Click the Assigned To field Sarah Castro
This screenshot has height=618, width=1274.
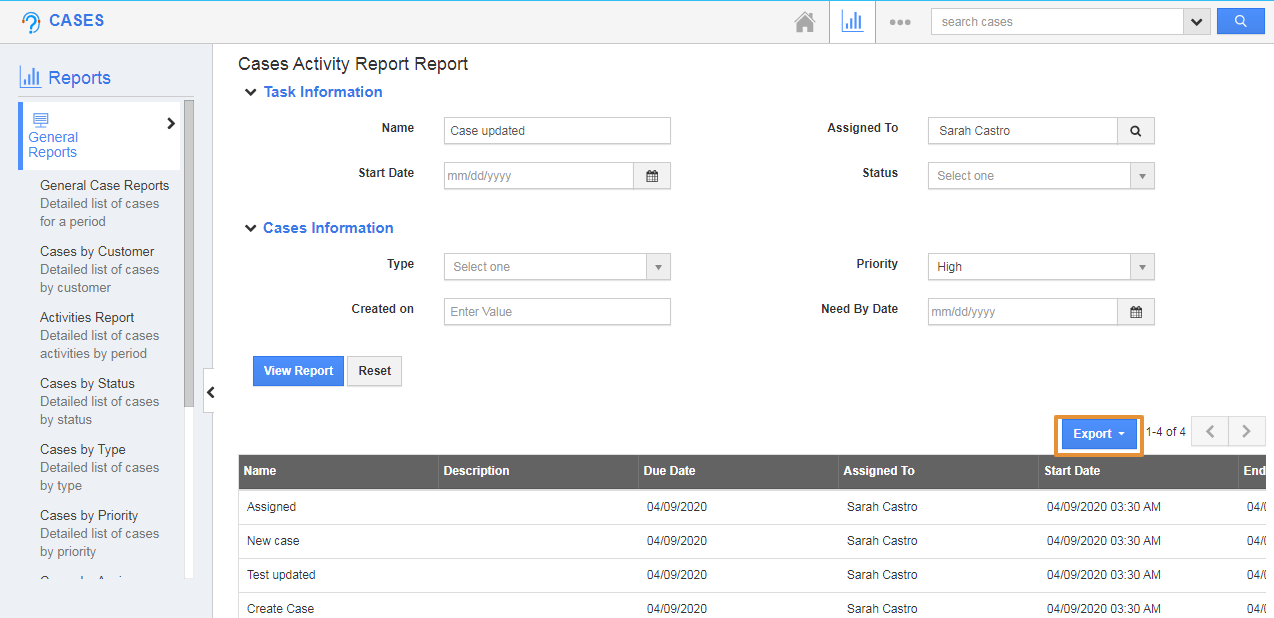1022,130
